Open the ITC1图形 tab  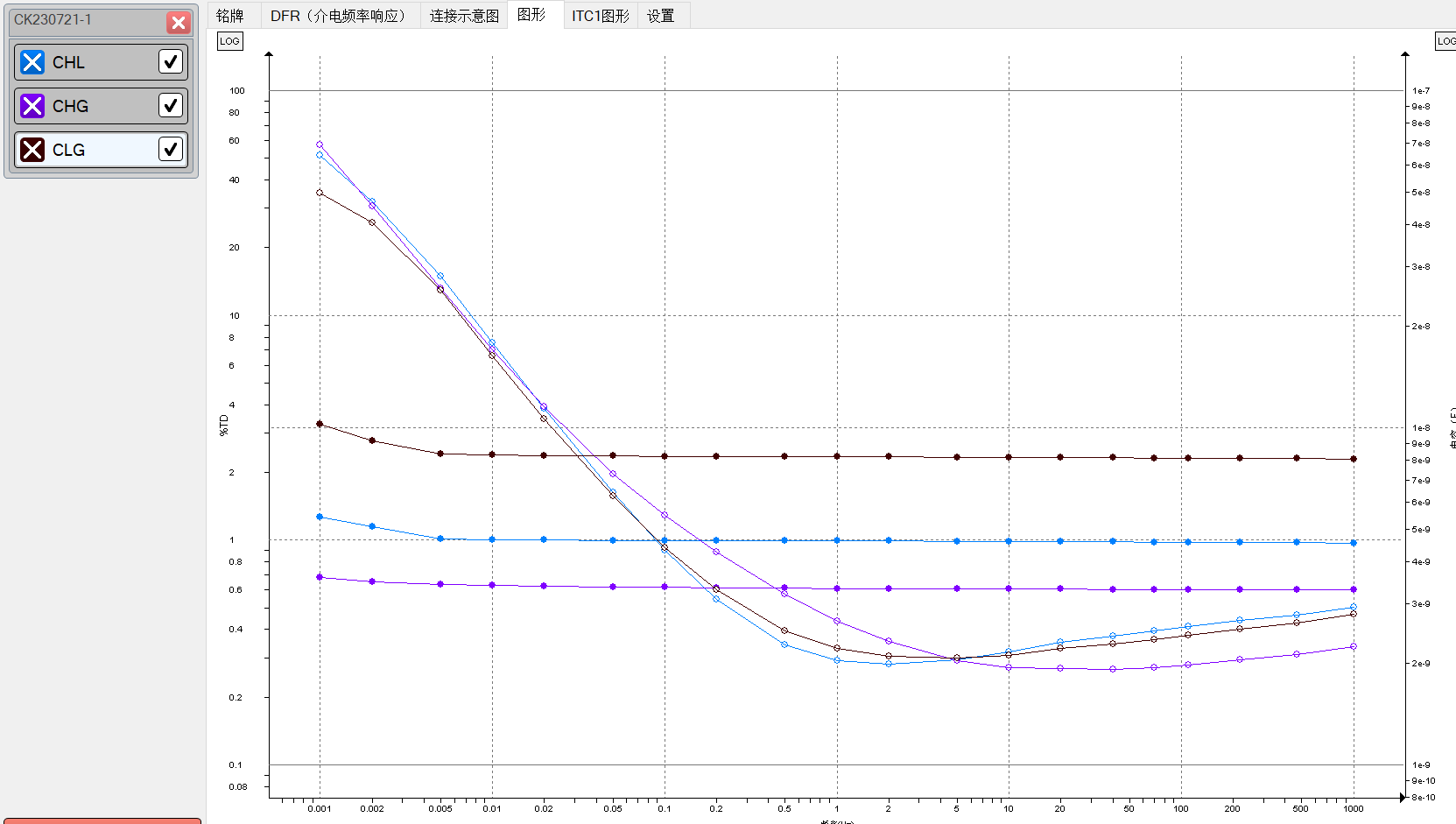(x=601, y=15)
